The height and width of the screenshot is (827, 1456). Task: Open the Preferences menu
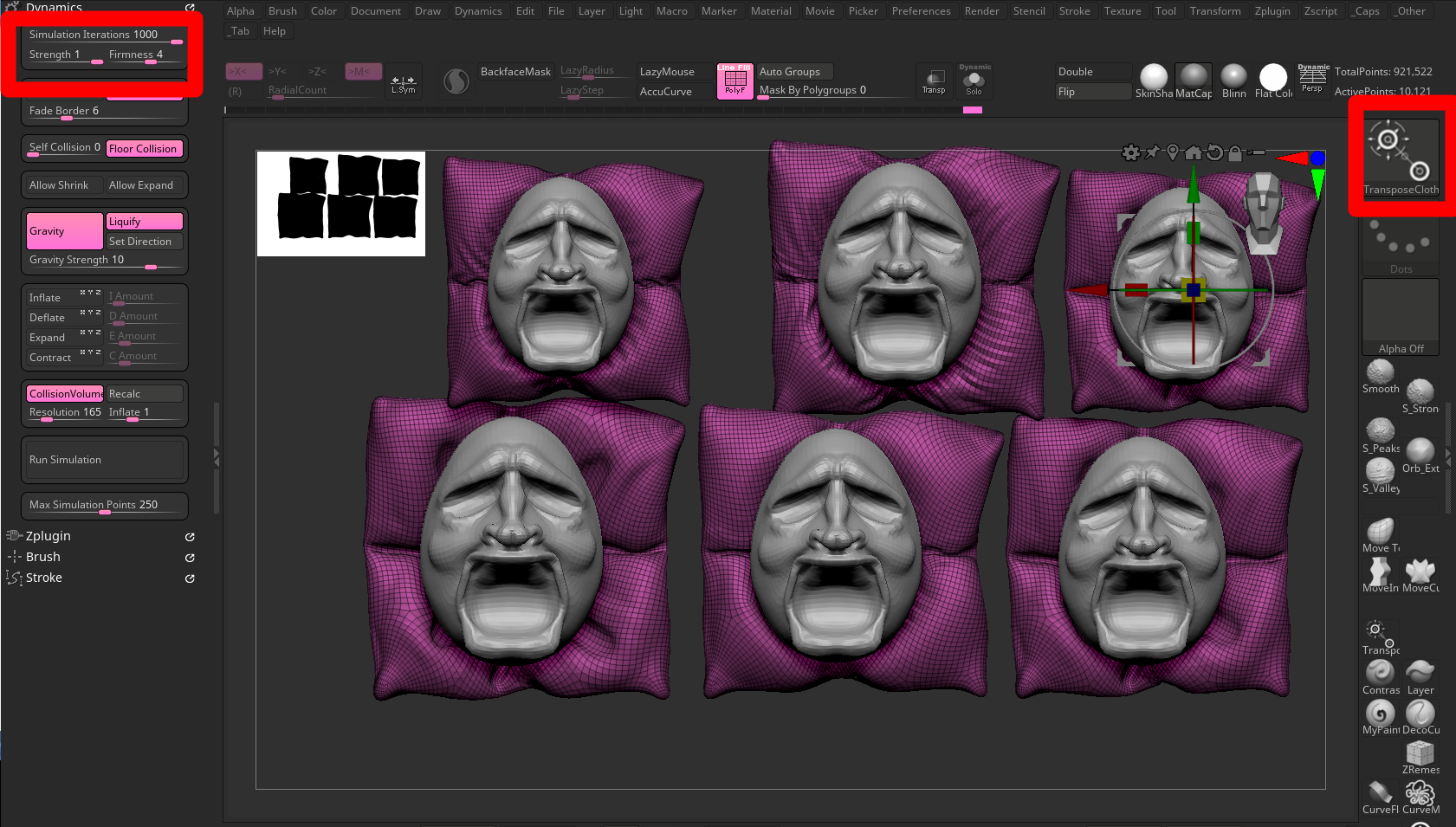coord(921,11)
